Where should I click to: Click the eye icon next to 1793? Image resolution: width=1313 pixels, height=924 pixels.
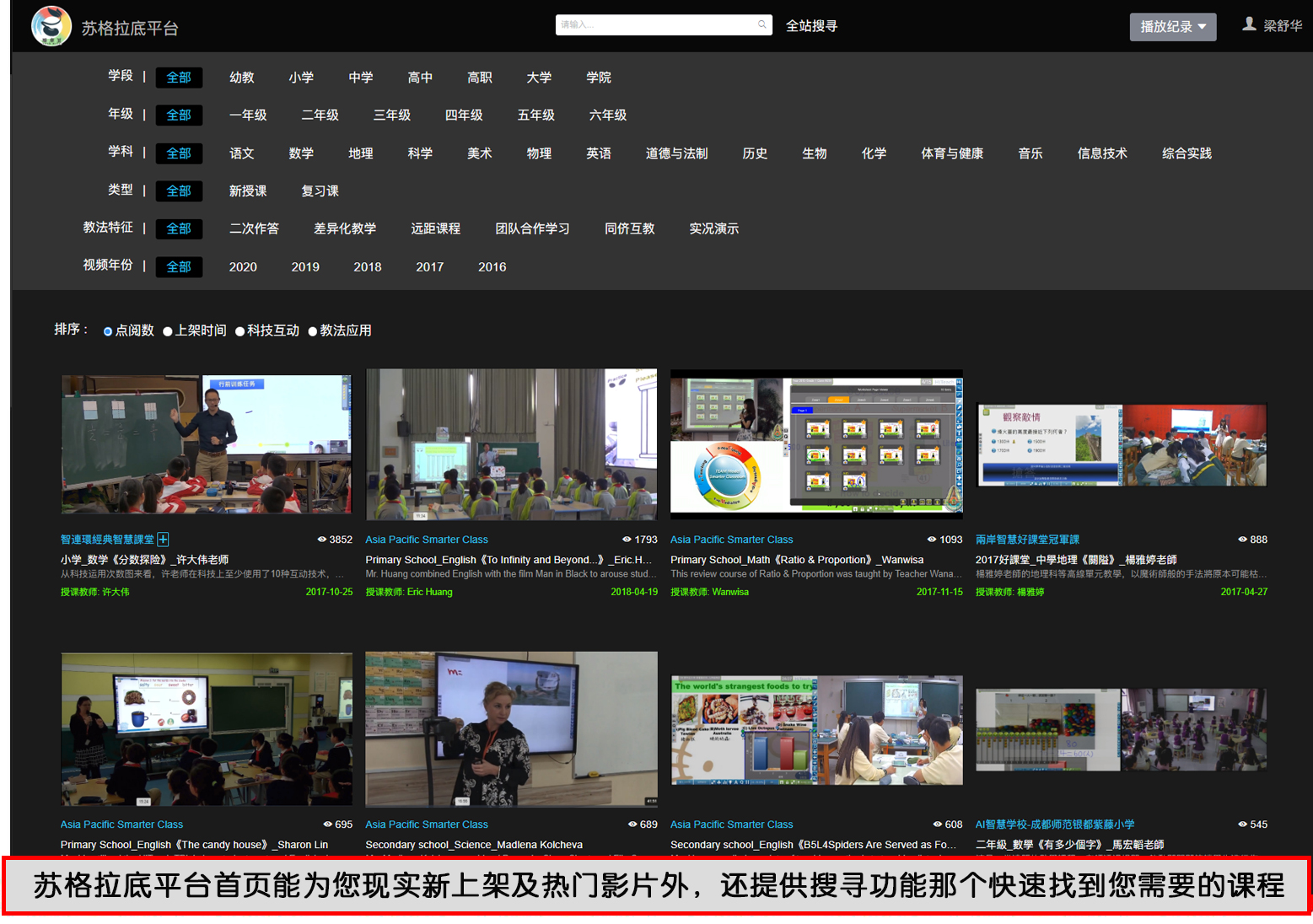(627, 540)
